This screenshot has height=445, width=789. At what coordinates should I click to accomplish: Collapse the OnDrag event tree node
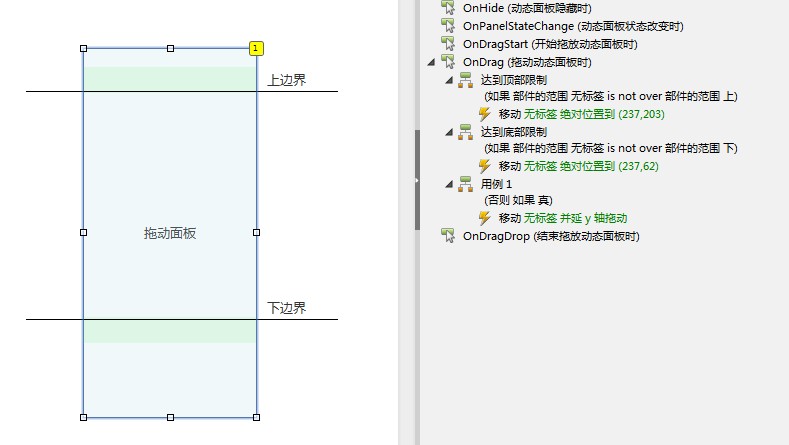pyautogui.click(x=432, y=62)
